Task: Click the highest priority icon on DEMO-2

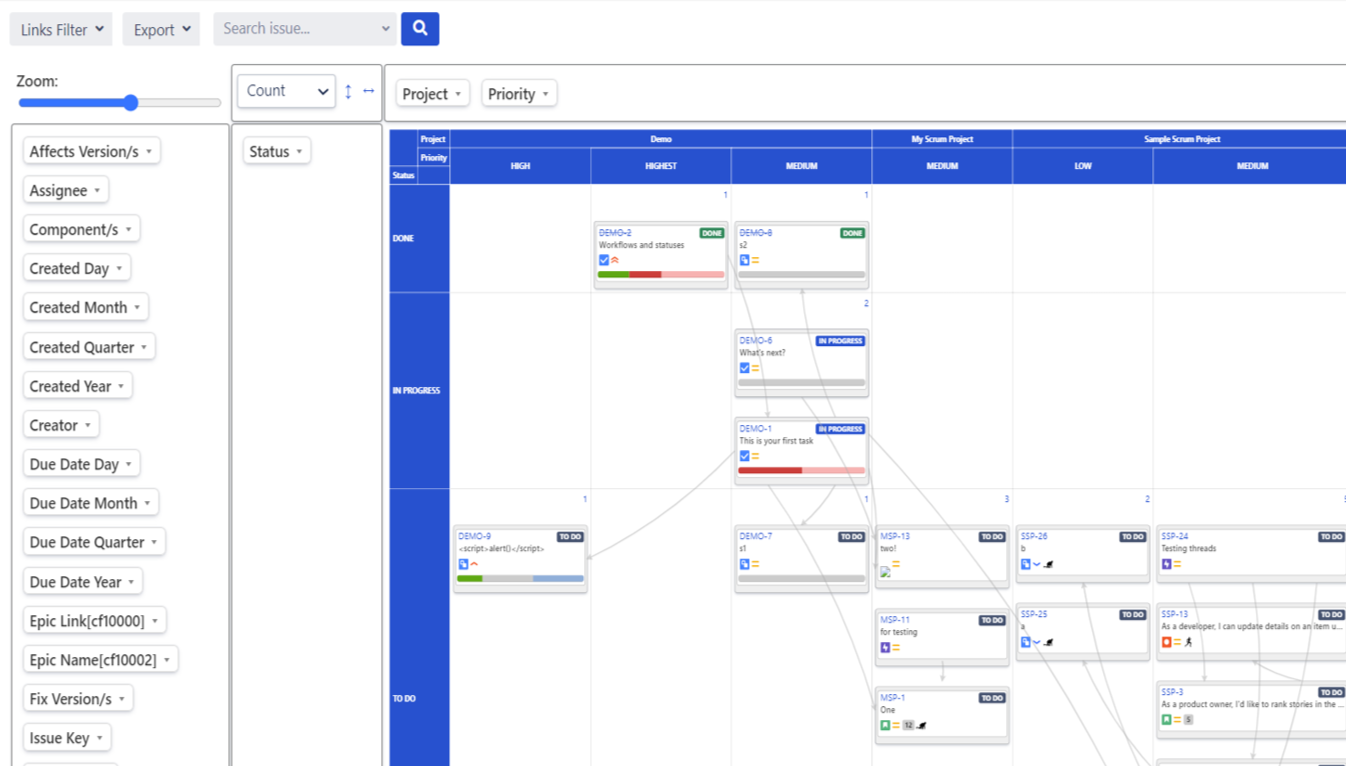Action: pyautogui.click(x=615, y=260)
